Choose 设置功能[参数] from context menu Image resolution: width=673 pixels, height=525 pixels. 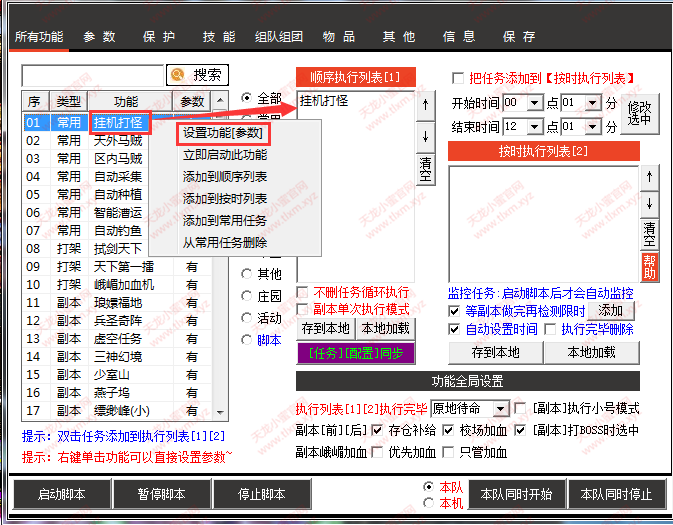tap(223, 133)
